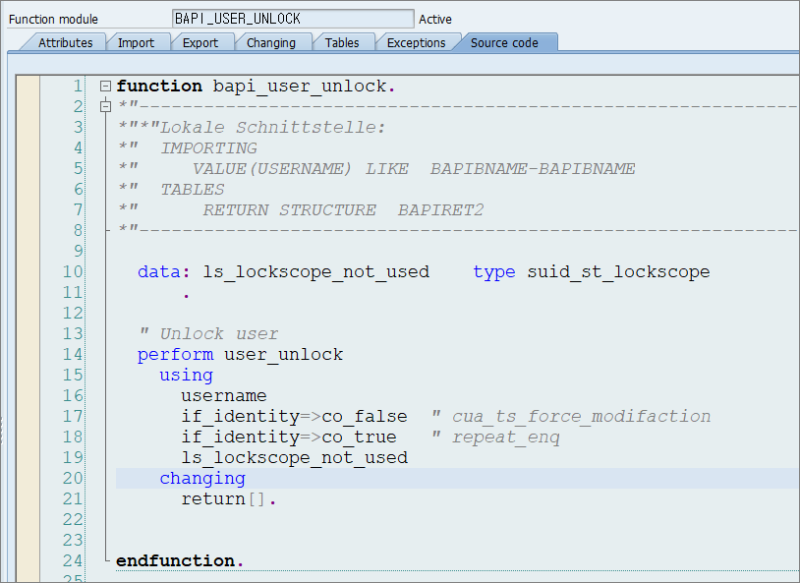Collapse the bapi_user_unlock function block
The image size is (800, 583).
[104, 86]
